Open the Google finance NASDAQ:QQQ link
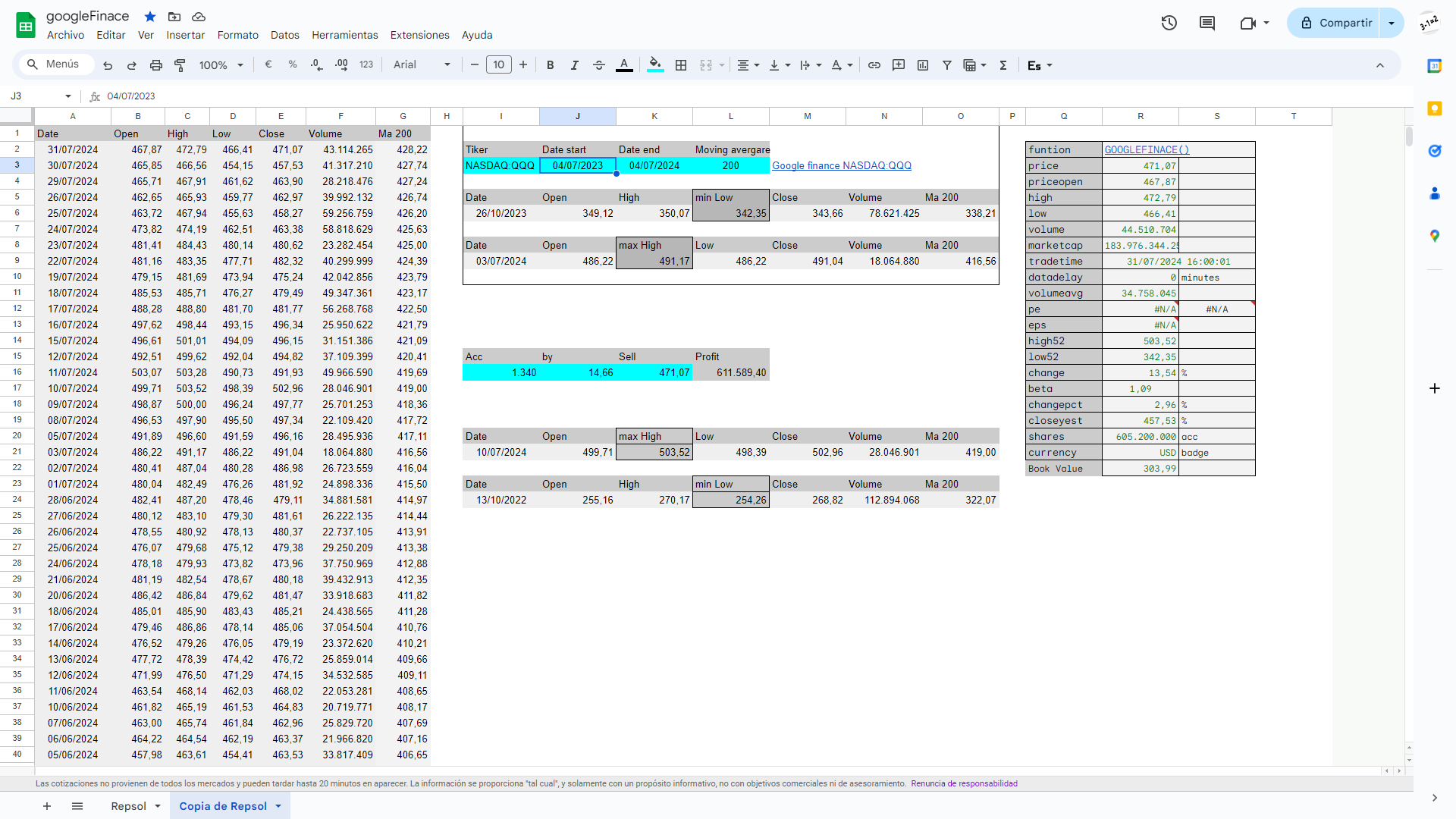This screenshot has width=1456, height=819. point(841,165)
